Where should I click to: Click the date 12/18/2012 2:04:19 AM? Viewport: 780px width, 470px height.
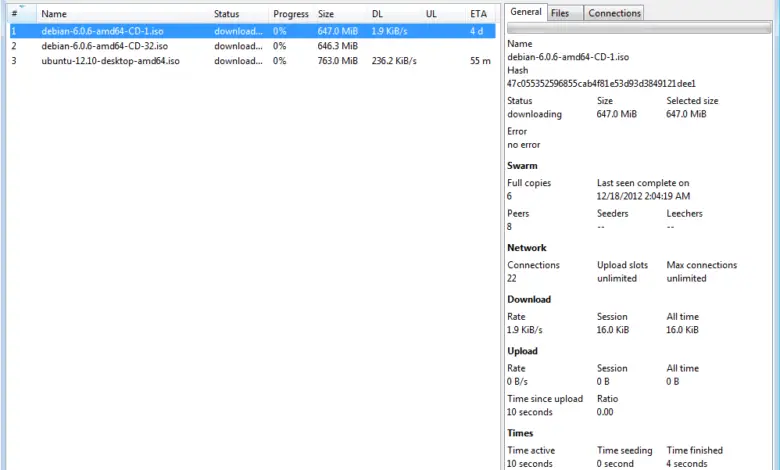[x=643, y=196]
